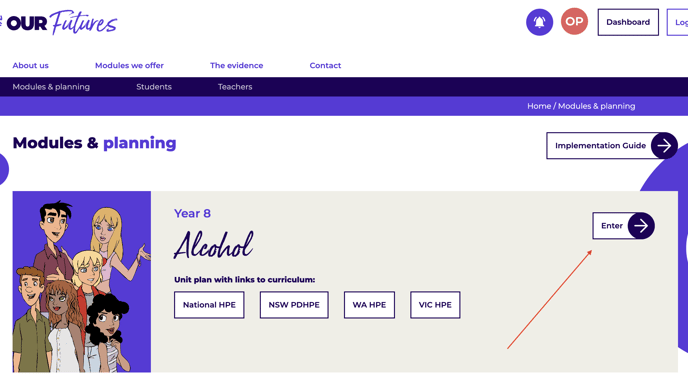Open the Contact link
This screenshot has width=688, height=377.
coord(325,65)
